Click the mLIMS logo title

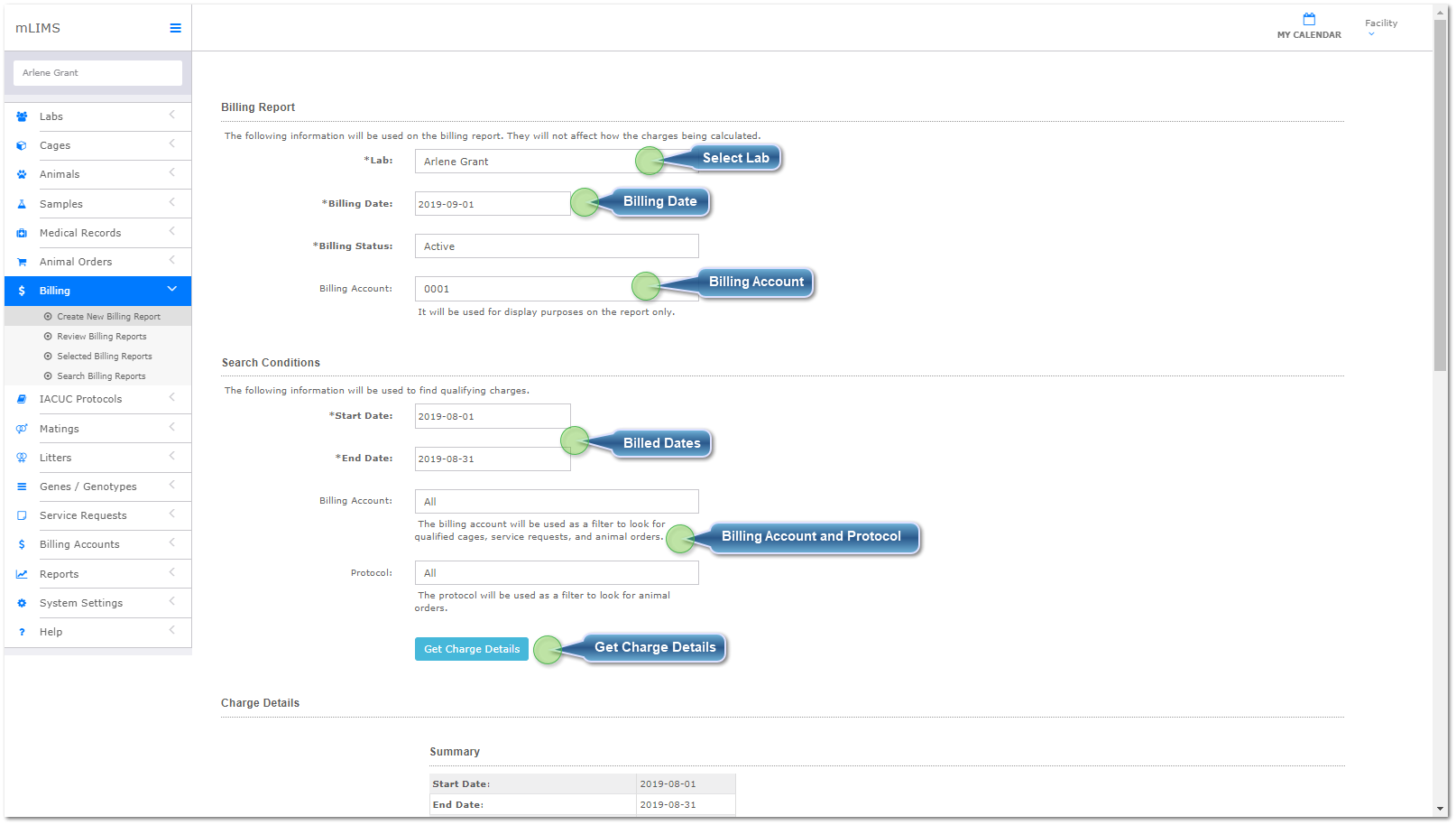pos(38,28)
